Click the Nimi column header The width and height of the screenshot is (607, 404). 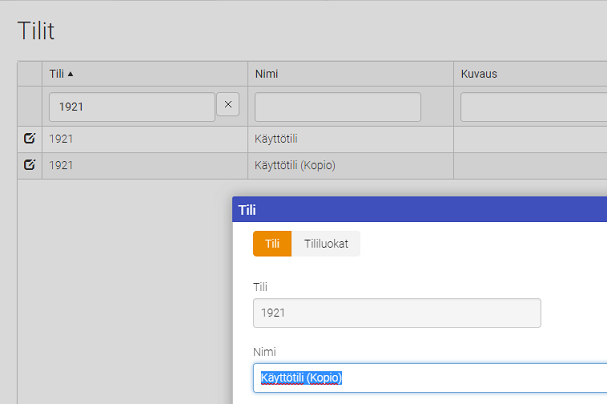(266, 74)
